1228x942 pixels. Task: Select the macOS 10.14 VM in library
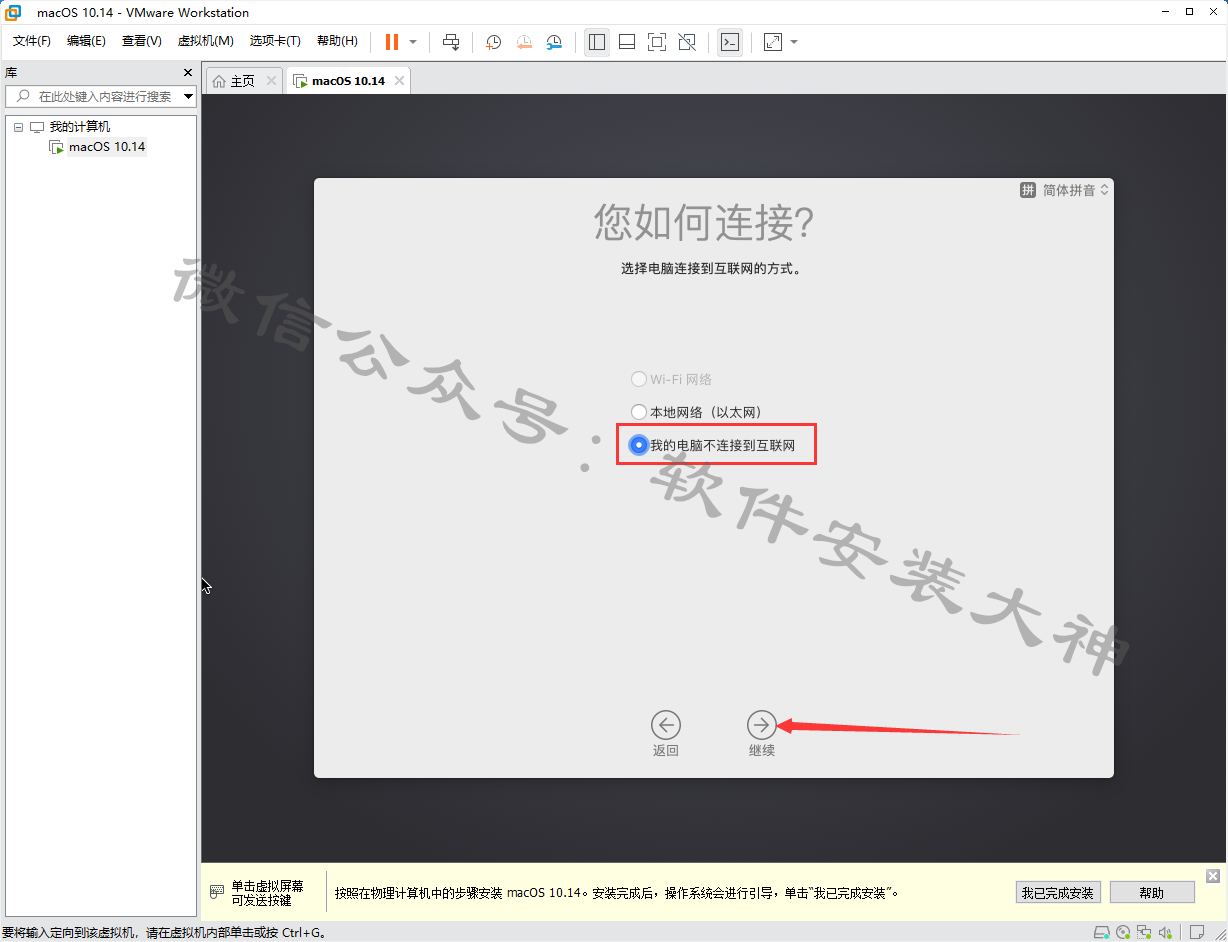tap(107, 147)
